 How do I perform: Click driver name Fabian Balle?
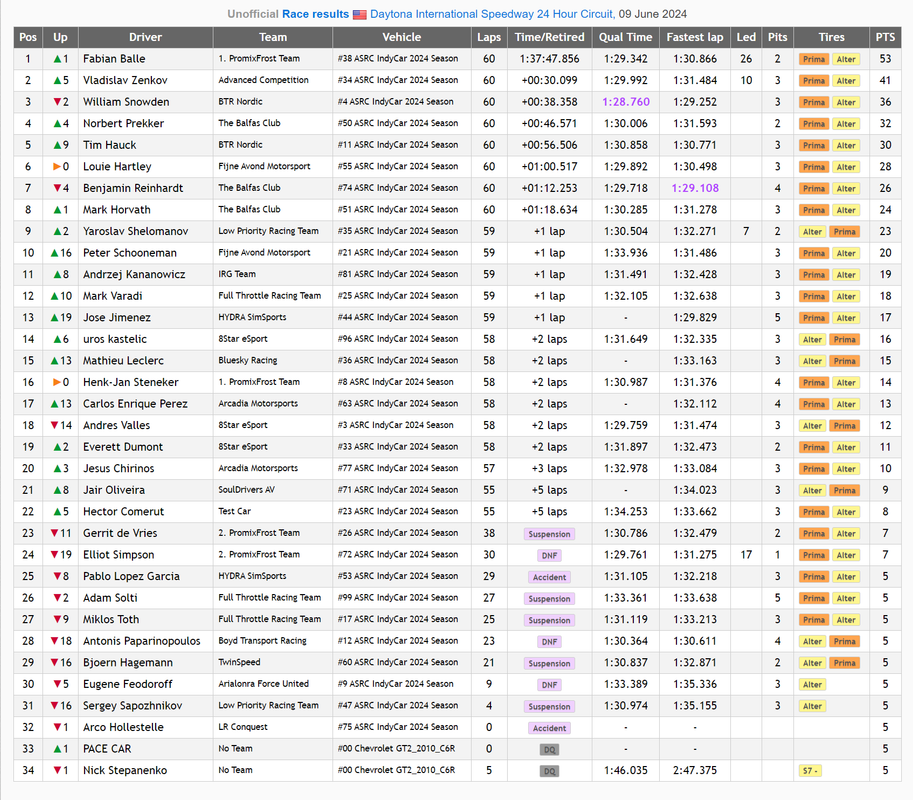(x=114, y=59)
